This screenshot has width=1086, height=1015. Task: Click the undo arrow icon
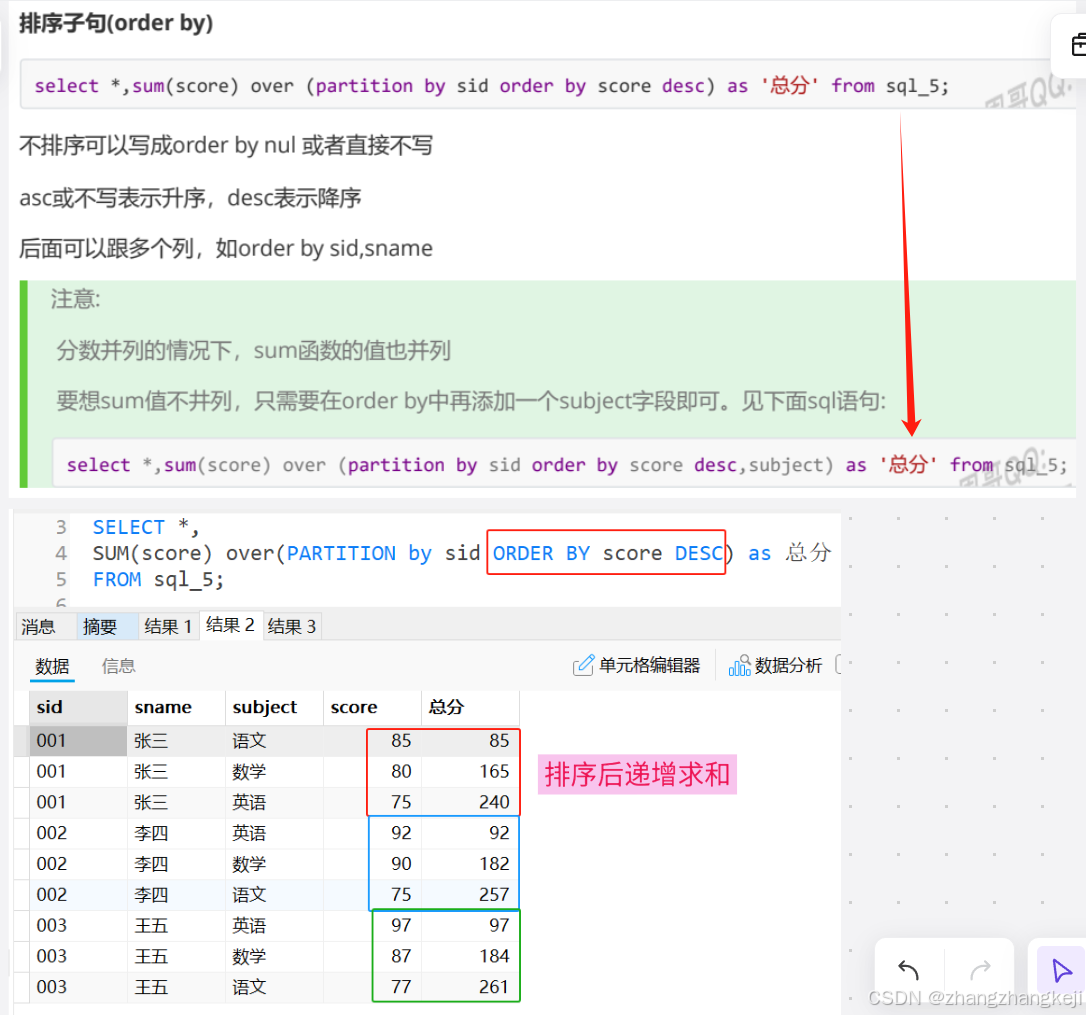click(x=908, y=970)
